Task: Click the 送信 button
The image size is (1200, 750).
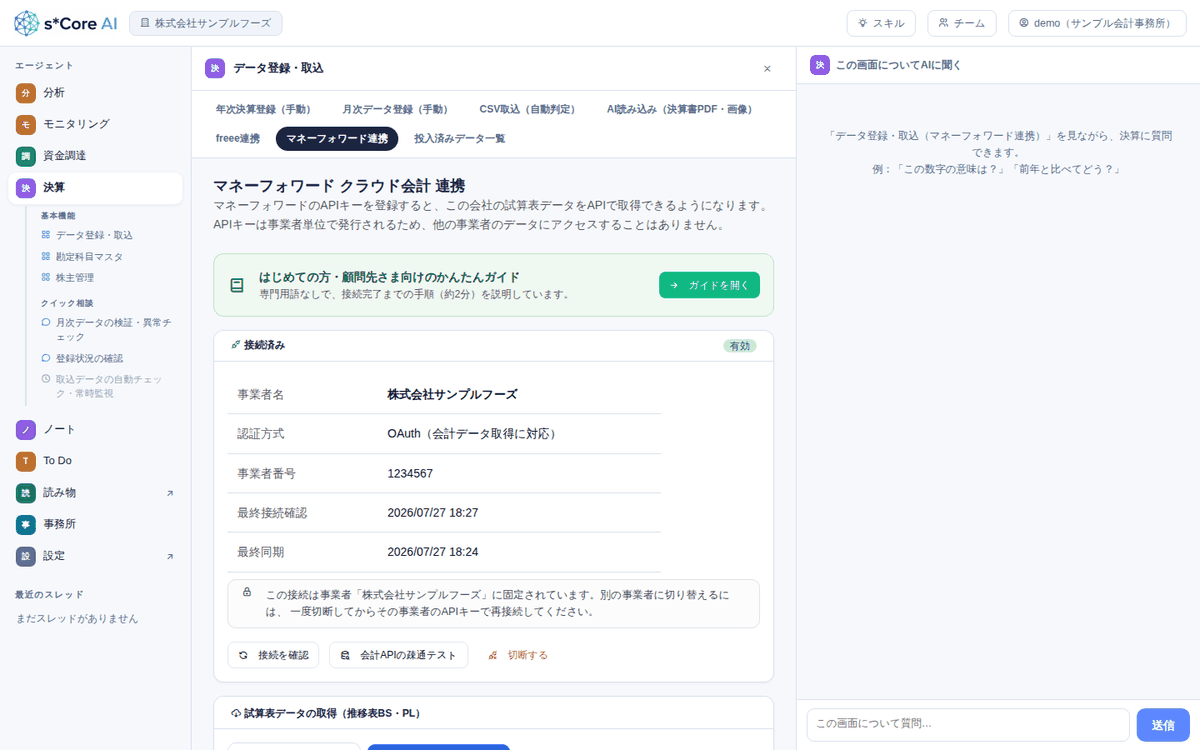Action: pos(1163,724)
